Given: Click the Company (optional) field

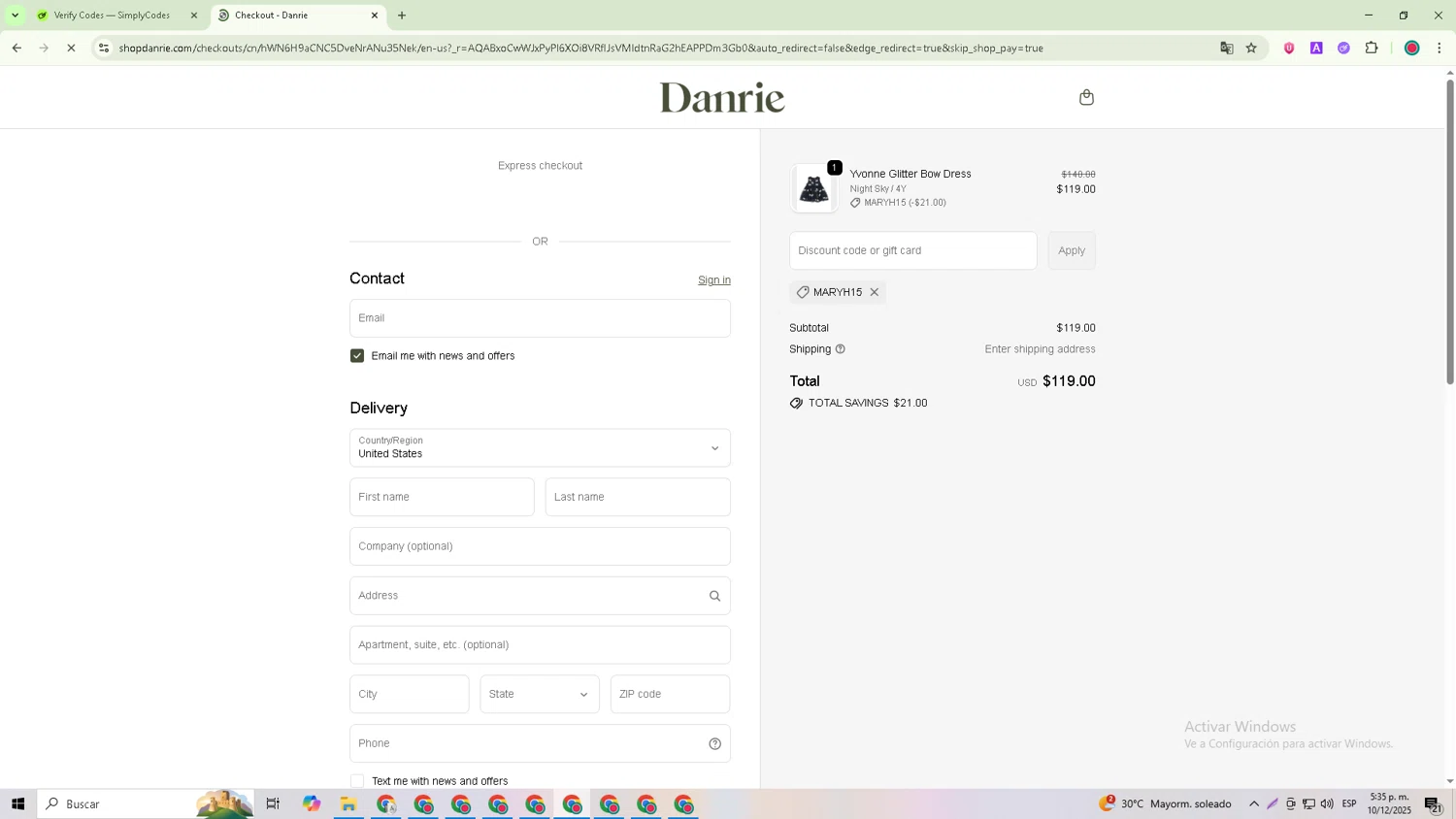Looking at the screenshot, I should tap(540, 546).
